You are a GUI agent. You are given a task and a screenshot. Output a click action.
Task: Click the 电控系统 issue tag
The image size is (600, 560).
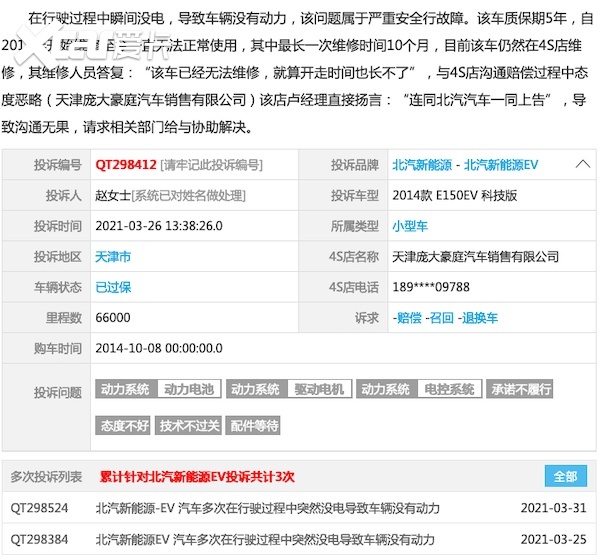pos(450,389)
